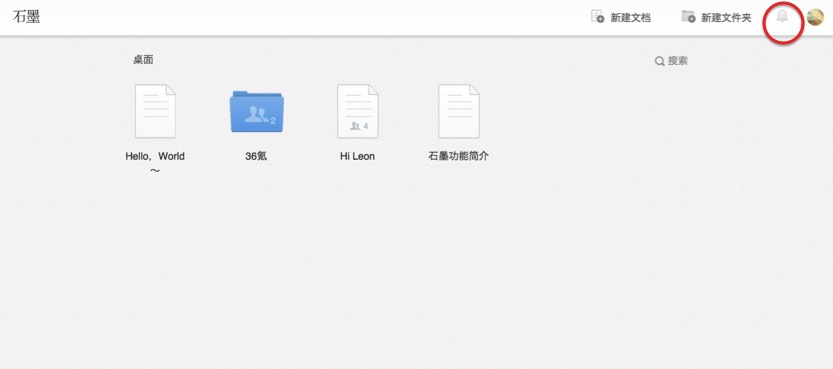Image resolution: width=833 pixels, height=369 pixels.
Task: Click the new document plus icon
Action: click(598, 17)
